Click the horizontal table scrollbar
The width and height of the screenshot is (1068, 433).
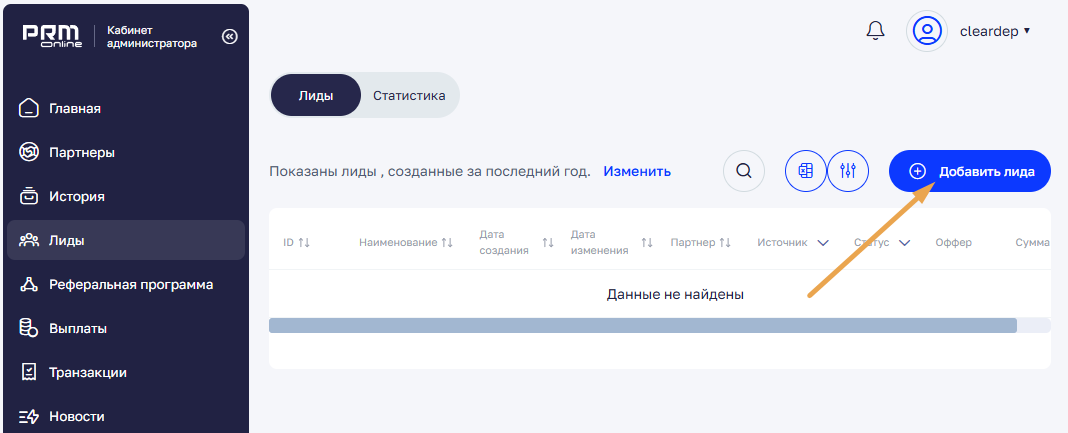642,325
